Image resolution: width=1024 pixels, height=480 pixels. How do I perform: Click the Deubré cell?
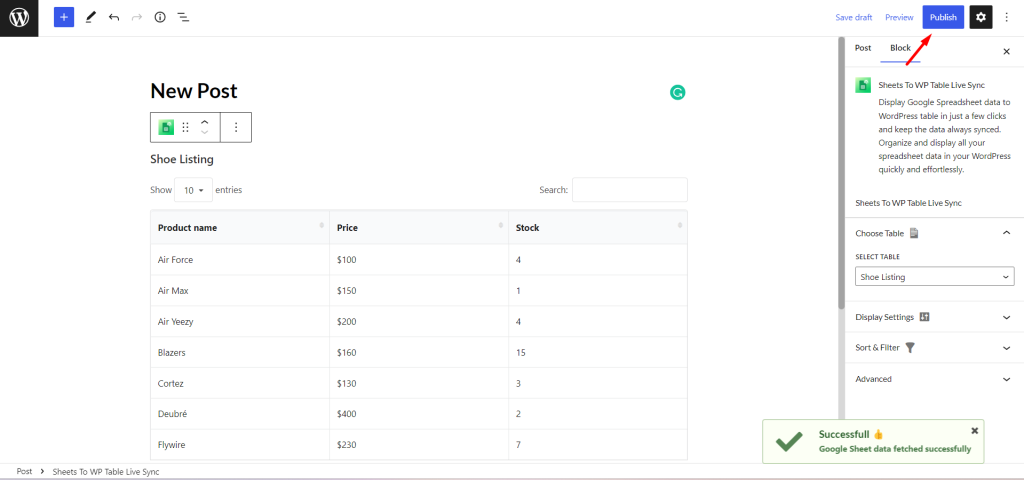pyautogui.click(x=240, y=414)
